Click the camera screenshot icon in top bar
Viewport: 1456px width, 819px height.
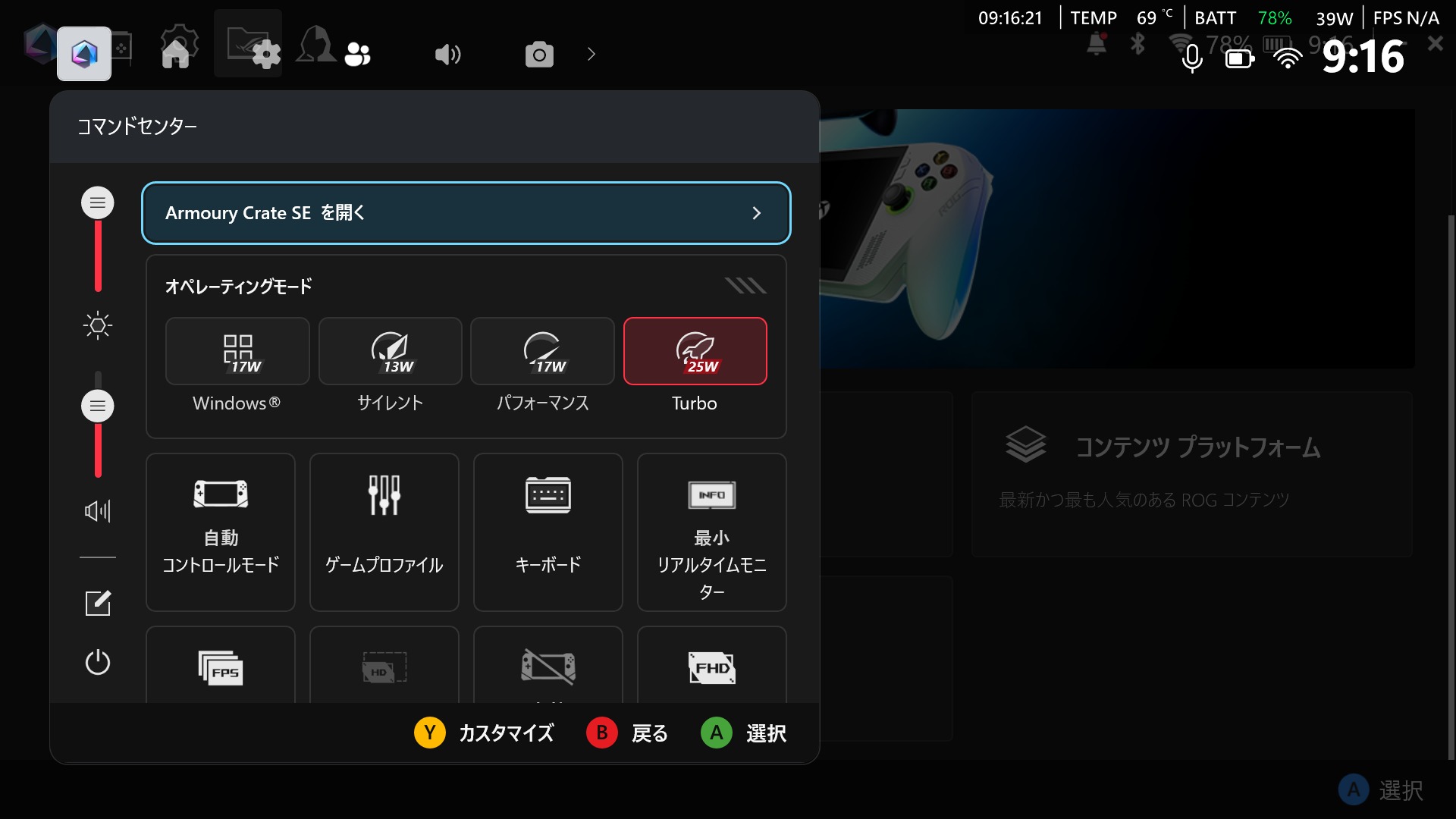(x=539, y=55)
